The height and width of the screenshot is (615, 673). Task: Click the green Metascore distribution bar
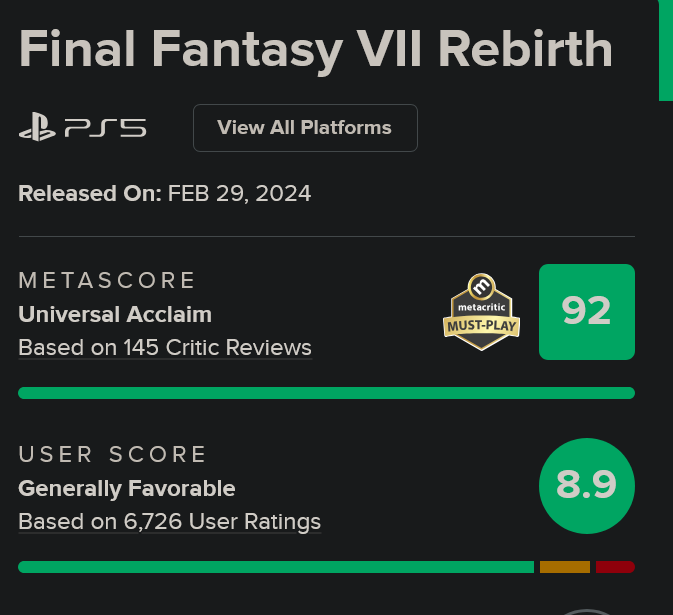point(326,393)
